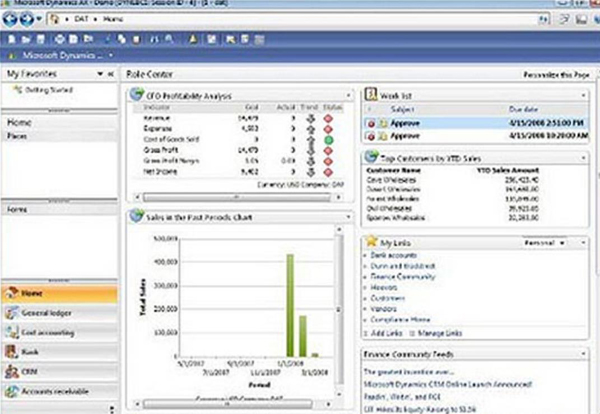
Task: Open Sales in the Past Periods Chart menu
Action: [349, 217]
